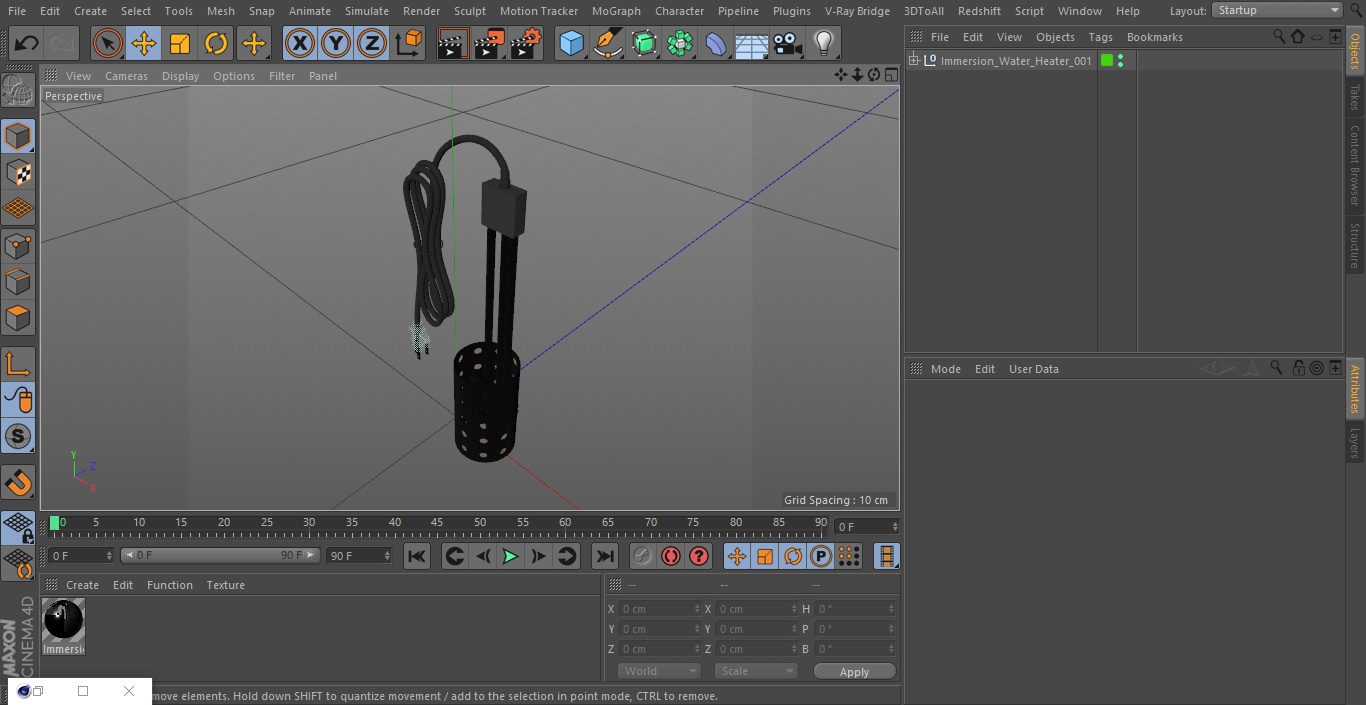Add a Camera object

[x=788, y=43]
